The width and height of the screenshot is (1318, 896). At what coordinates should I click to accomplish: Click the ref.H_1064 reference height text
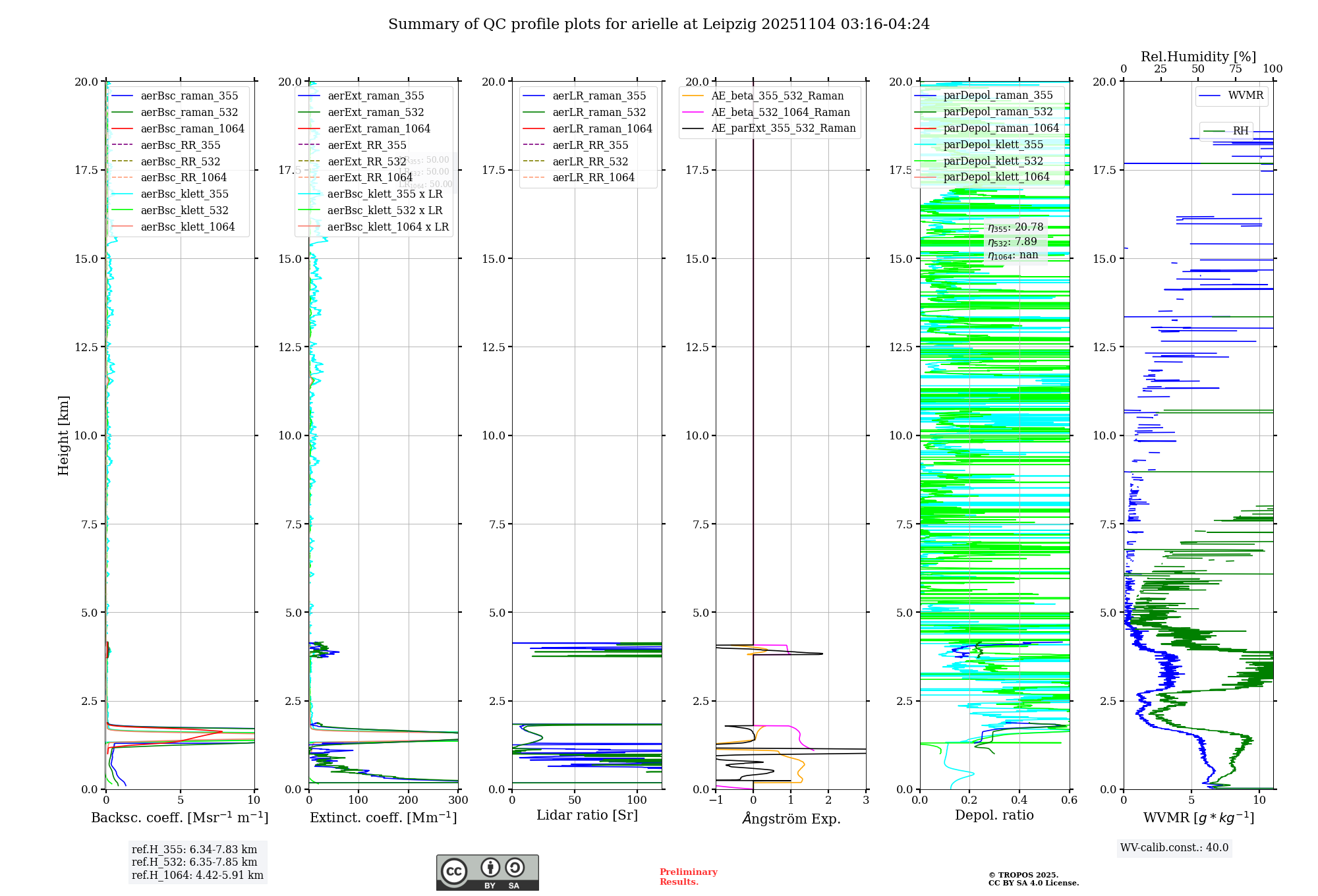(197, 876)
